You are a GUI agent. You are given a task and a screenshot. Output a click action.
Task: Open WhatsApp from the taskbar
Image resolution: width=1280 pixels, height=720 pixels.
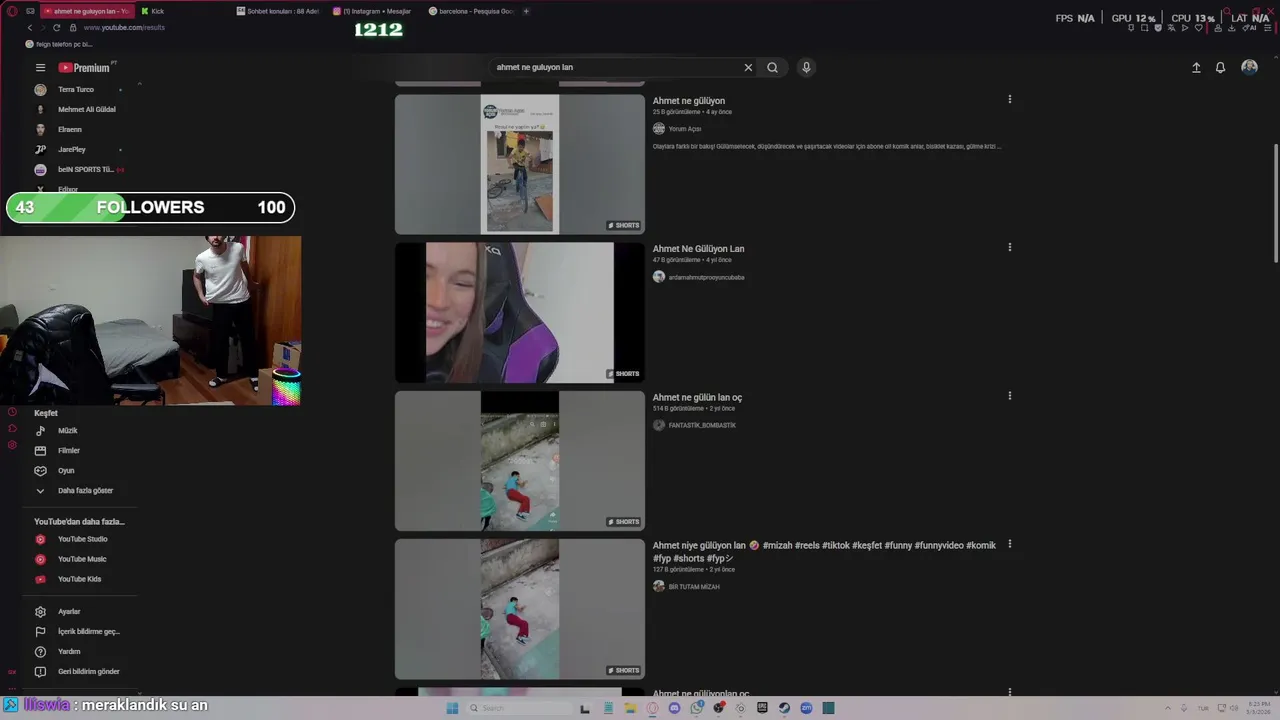696,708
